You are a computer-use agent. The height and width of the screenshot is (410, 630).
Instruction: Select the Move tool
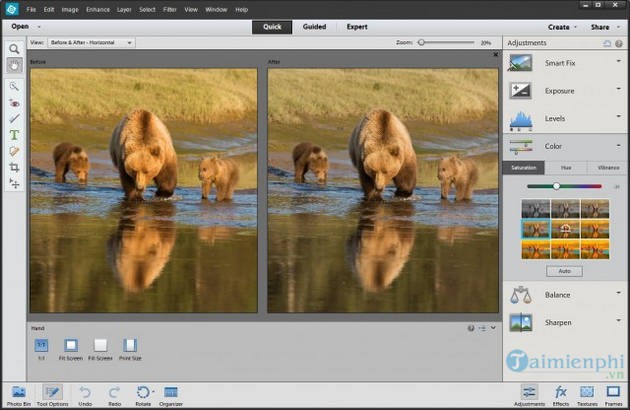14,184
